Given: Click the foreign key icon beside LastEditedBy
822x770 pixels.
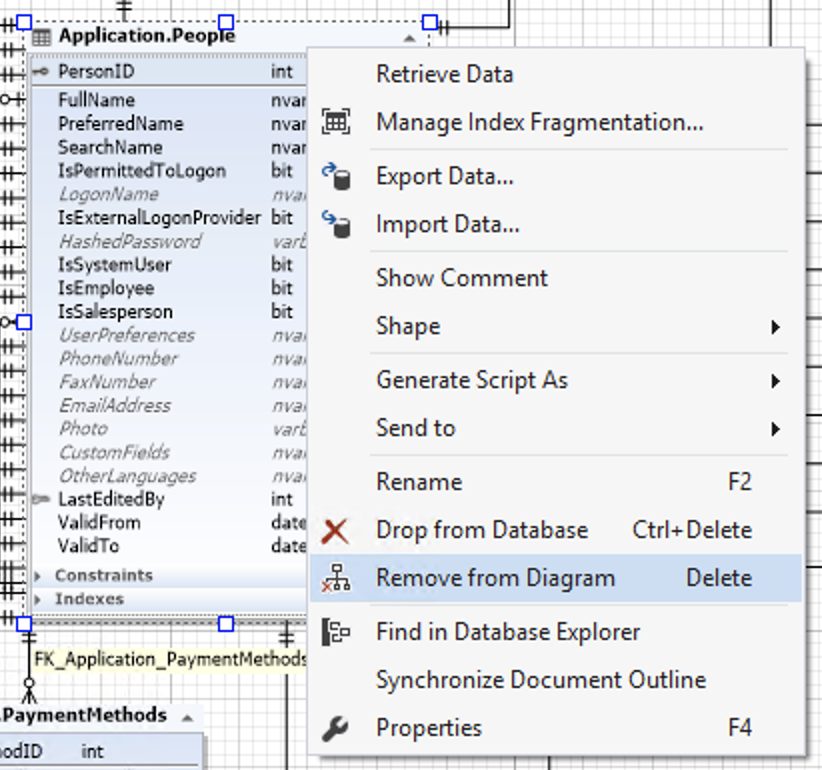Looking at the screenshot, I should click(x=41, y=500).
